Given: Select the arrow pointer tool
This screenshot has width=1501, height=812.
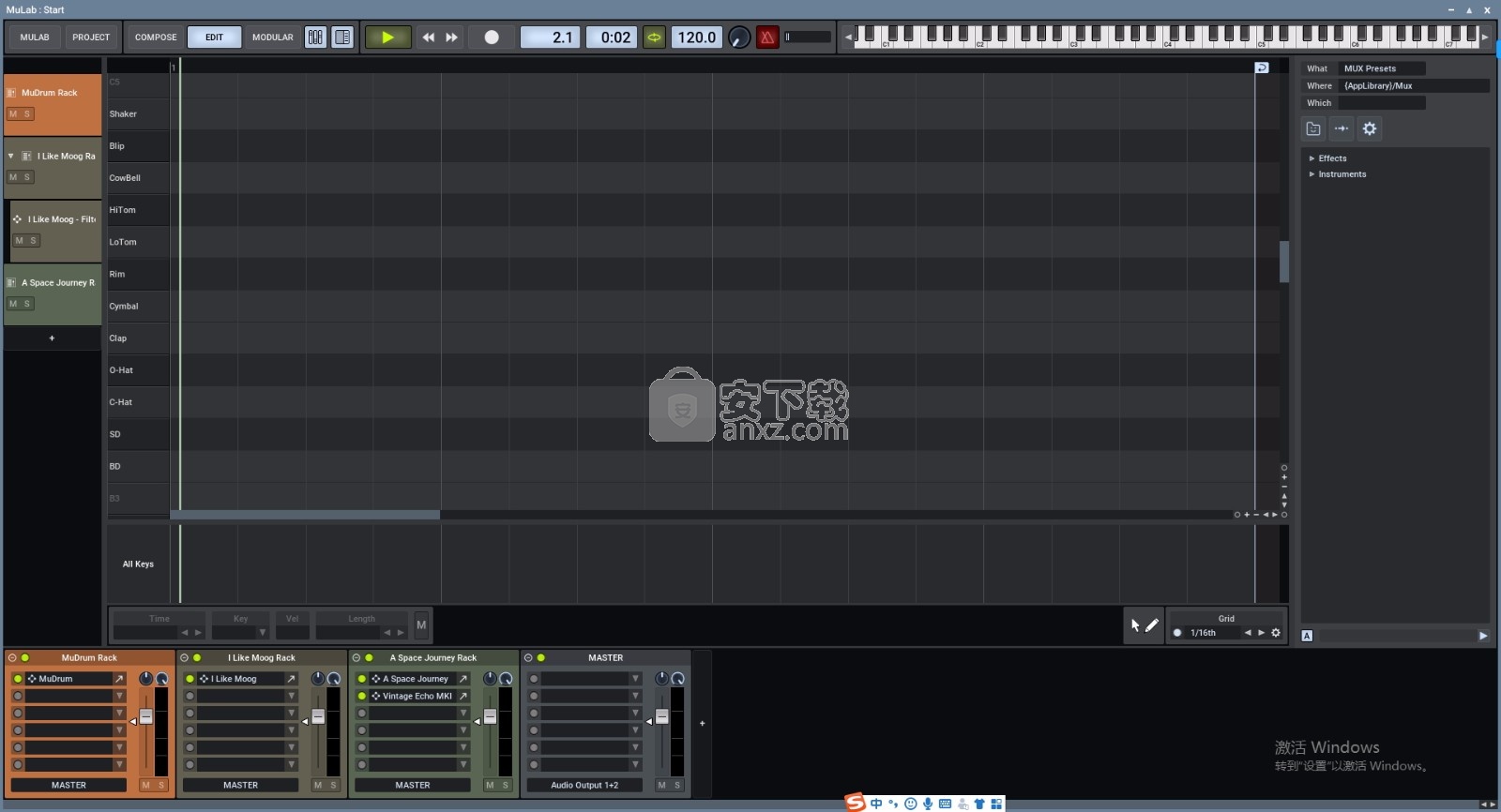Looking at the screenshot, I should tap(1135, 625).
